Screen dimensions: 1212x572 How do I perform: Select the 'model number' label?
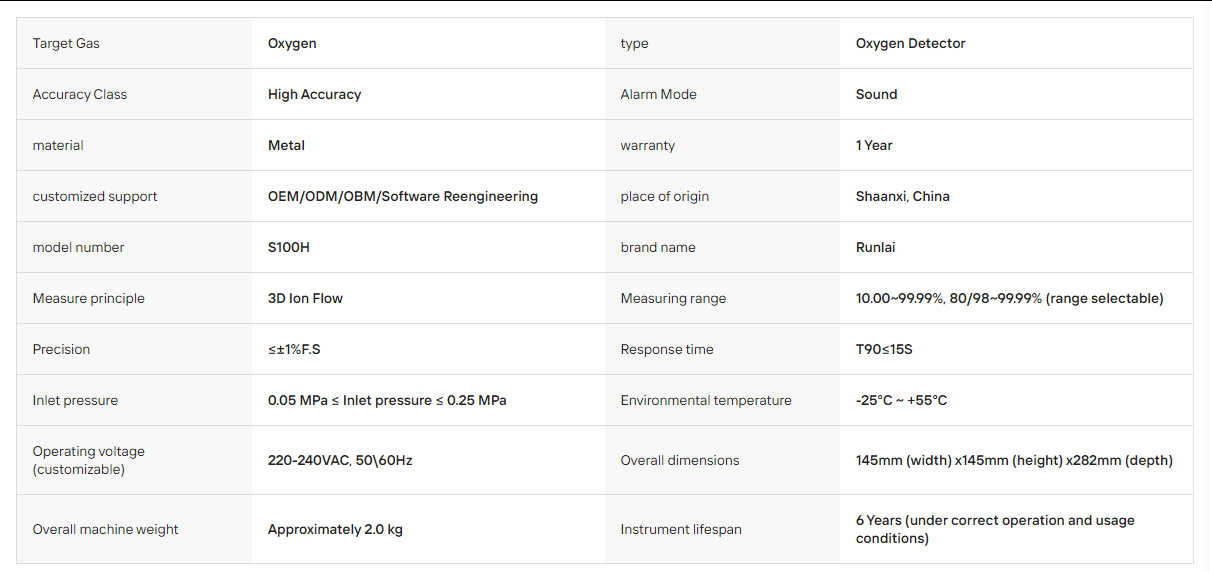[78, 247]
